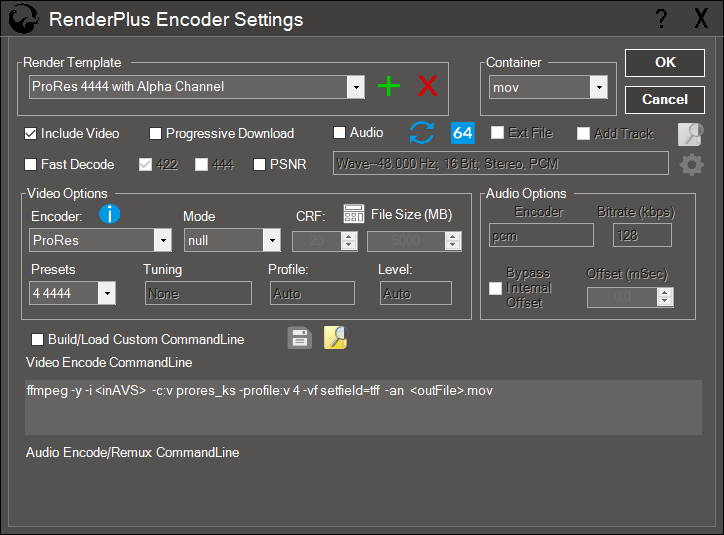Enable the Progressive Download checkbox
The height and width of the screenshot is (535, 724).
click(156, 134)
